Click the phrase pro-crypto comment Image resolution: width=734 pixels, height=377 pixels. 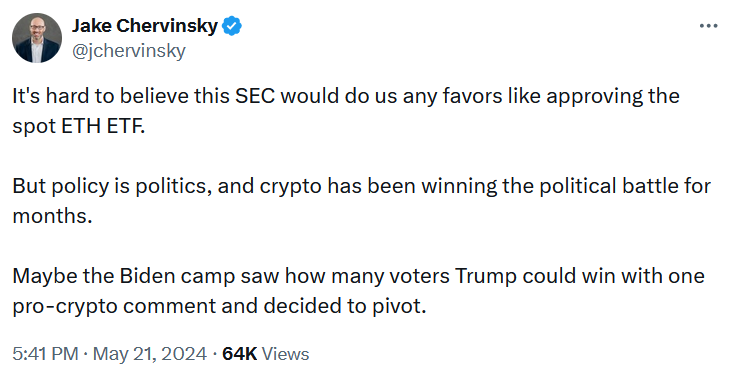114,306
